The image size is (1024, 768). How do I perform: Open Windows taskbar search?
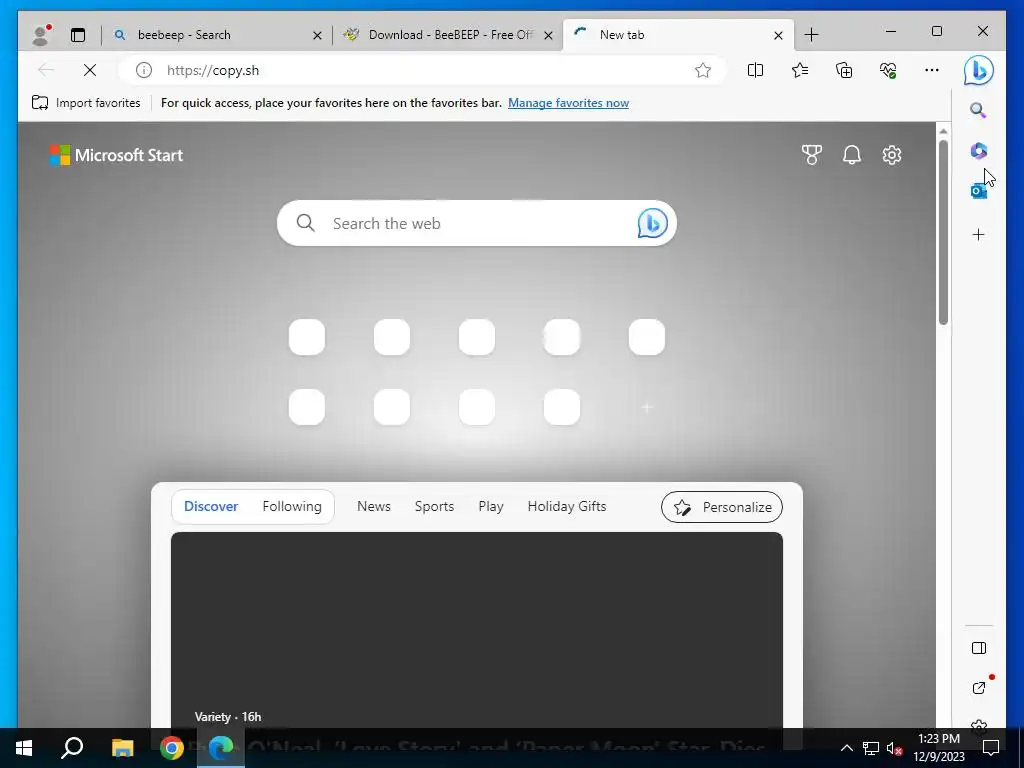pos(72,748)
